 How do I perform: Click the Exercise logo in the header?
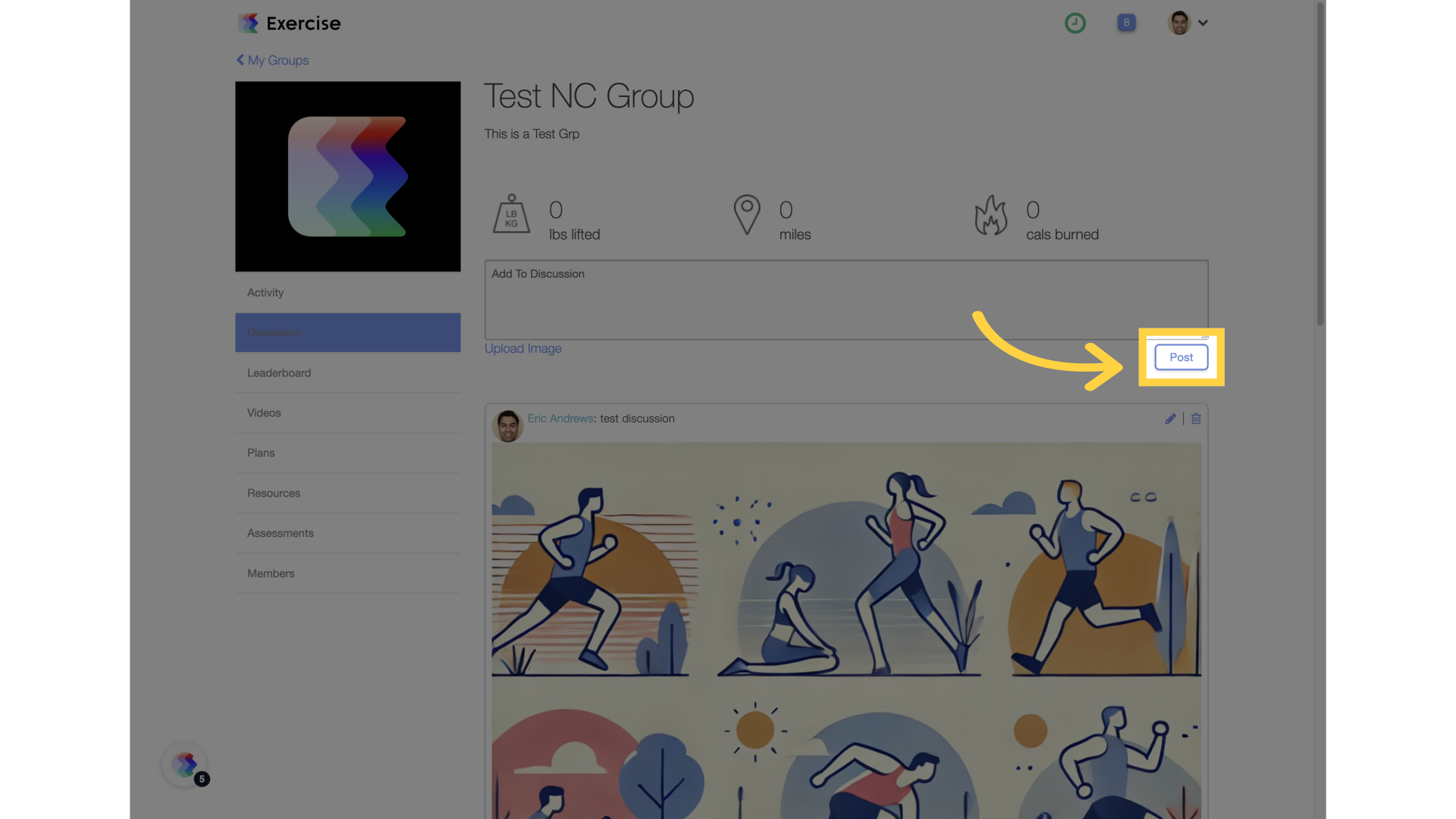pos(289,23)
